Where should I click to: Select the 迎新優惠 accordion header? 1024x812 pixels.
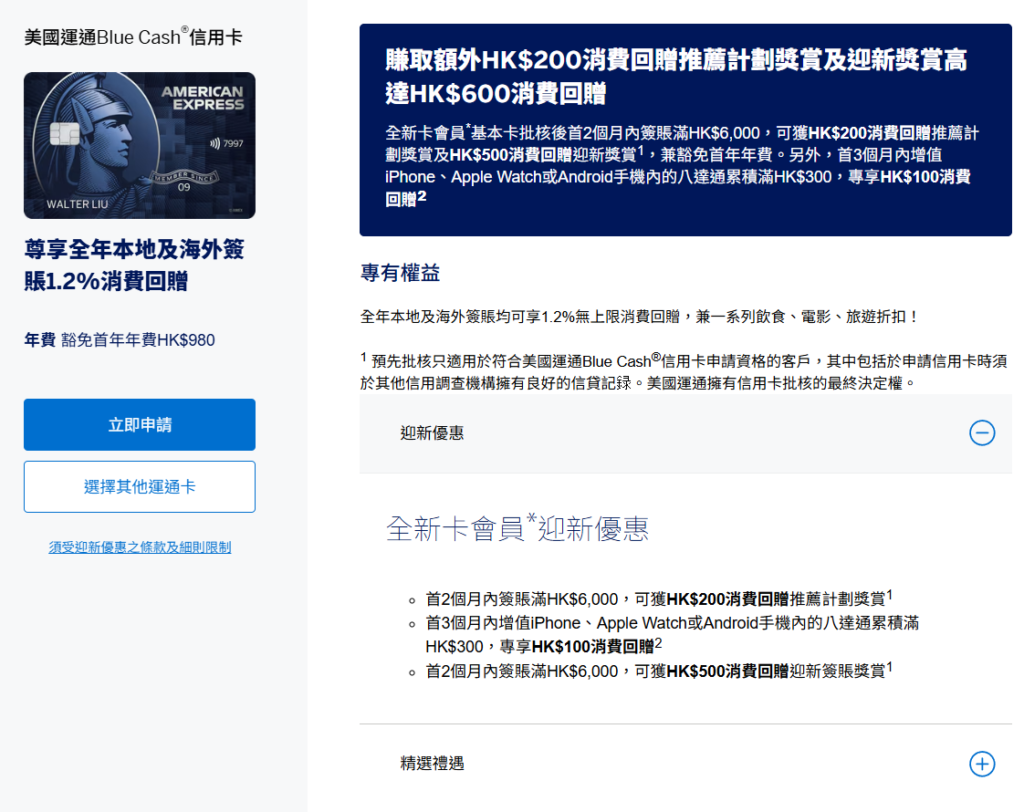[x=686, y=433]
